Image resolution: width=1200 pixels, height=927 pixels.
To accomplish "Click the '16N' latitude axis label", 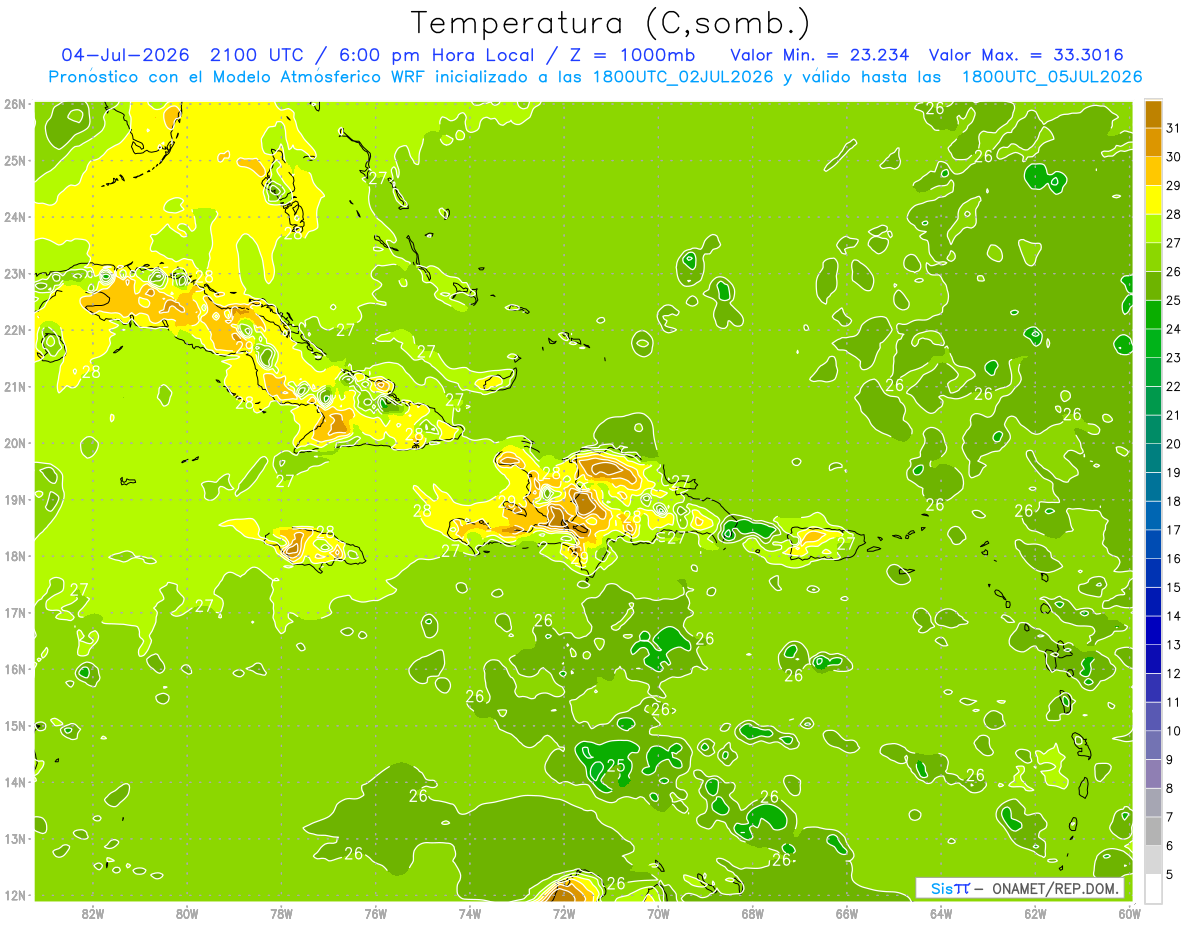I will [15, 669].
